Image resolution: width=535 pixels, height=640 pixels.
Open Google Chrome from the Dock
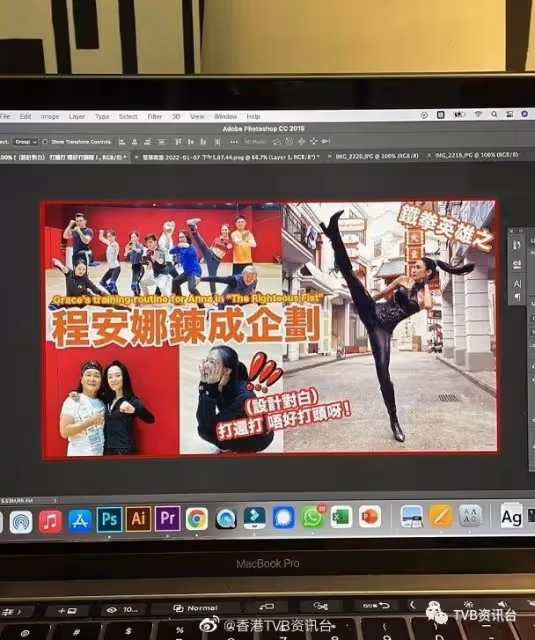[x=197, y=519]
